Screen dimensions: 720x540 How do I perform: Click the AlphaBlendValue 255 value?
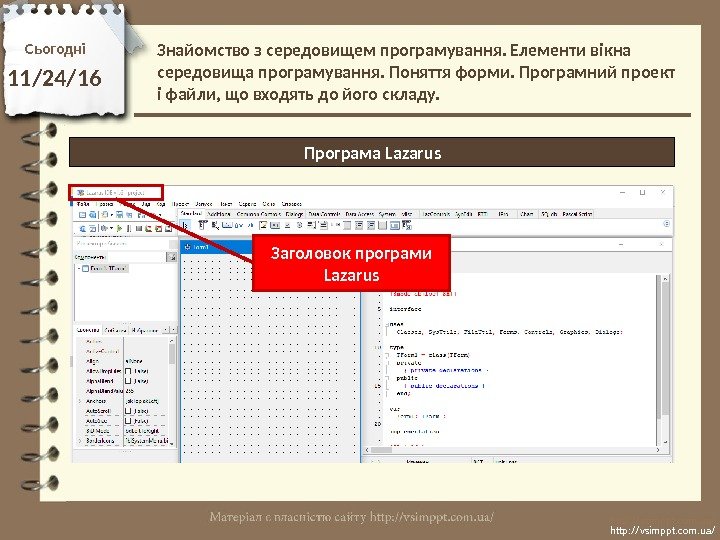point(129,391)
